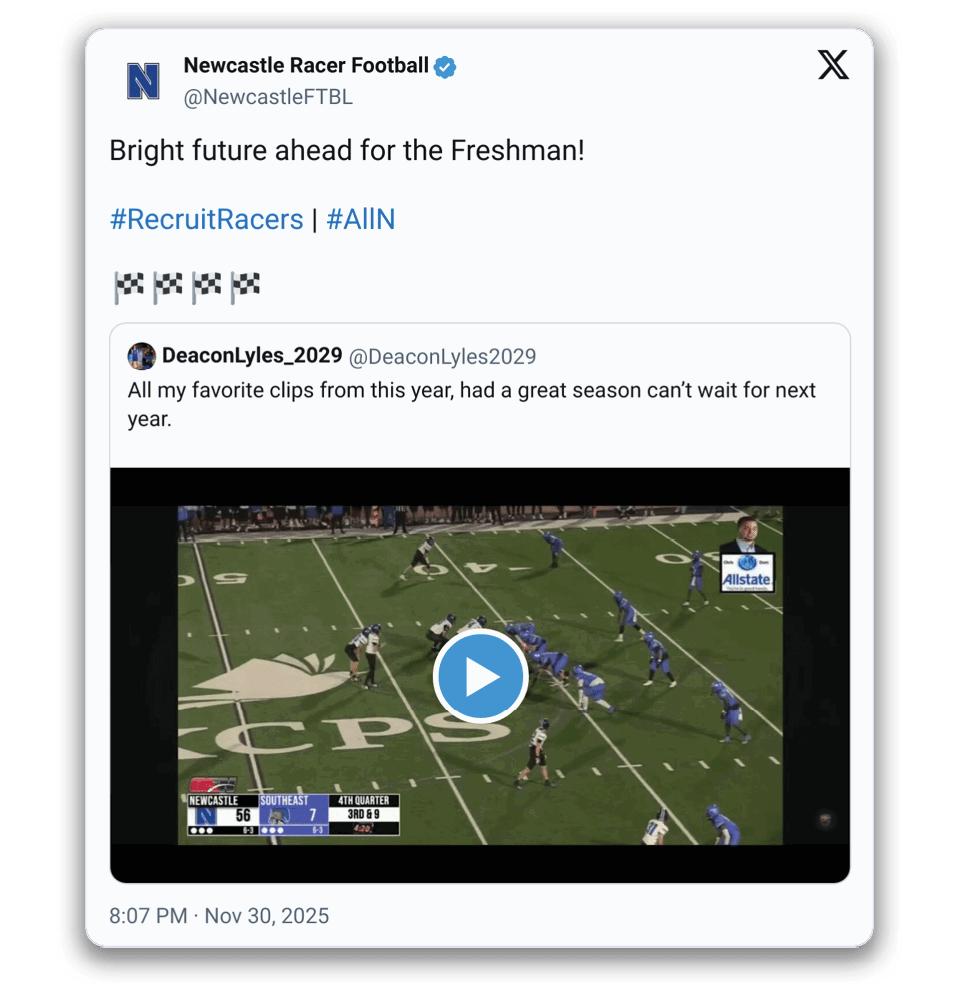Click the @NewcastleFTBL handle
This screenshot has width=959, height=991.
(x=268, y=97)
